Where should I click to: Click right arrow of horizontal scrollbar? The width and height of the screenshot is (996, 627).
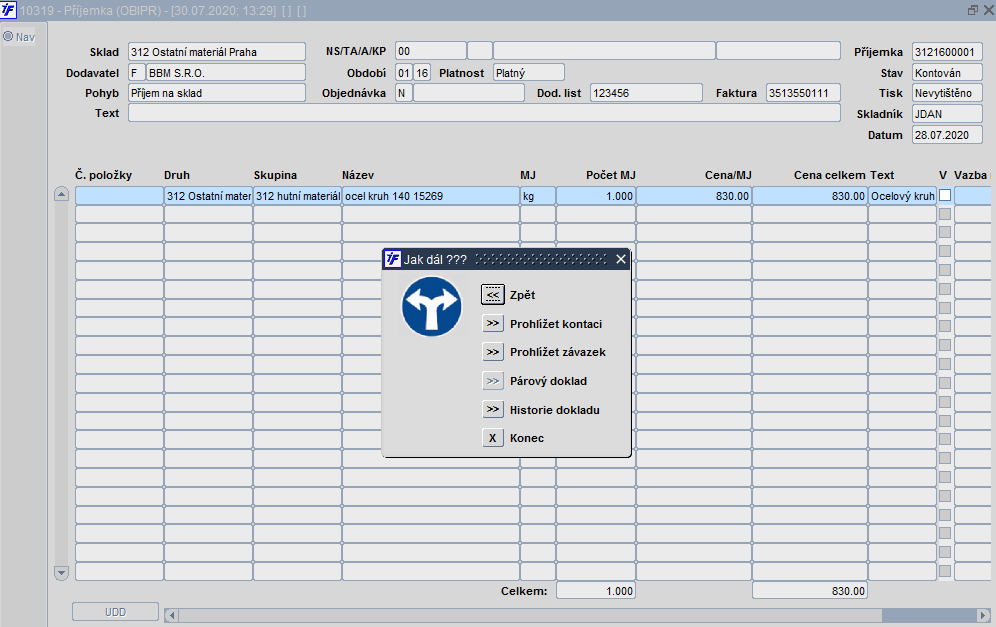[x=983, y=615]
